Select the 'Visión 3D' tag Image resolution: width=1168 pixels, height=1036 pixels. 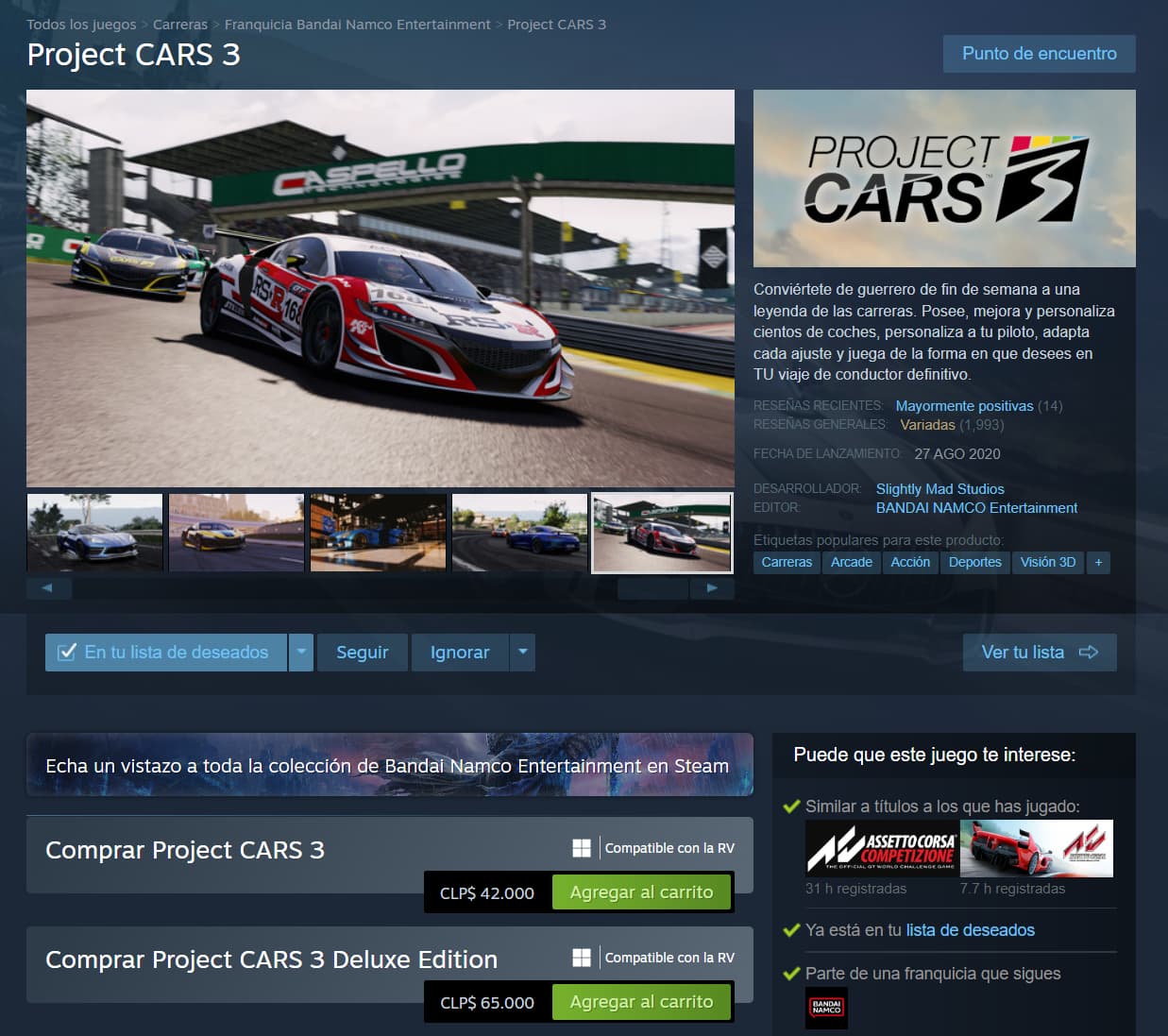[x=1048, y=562]
